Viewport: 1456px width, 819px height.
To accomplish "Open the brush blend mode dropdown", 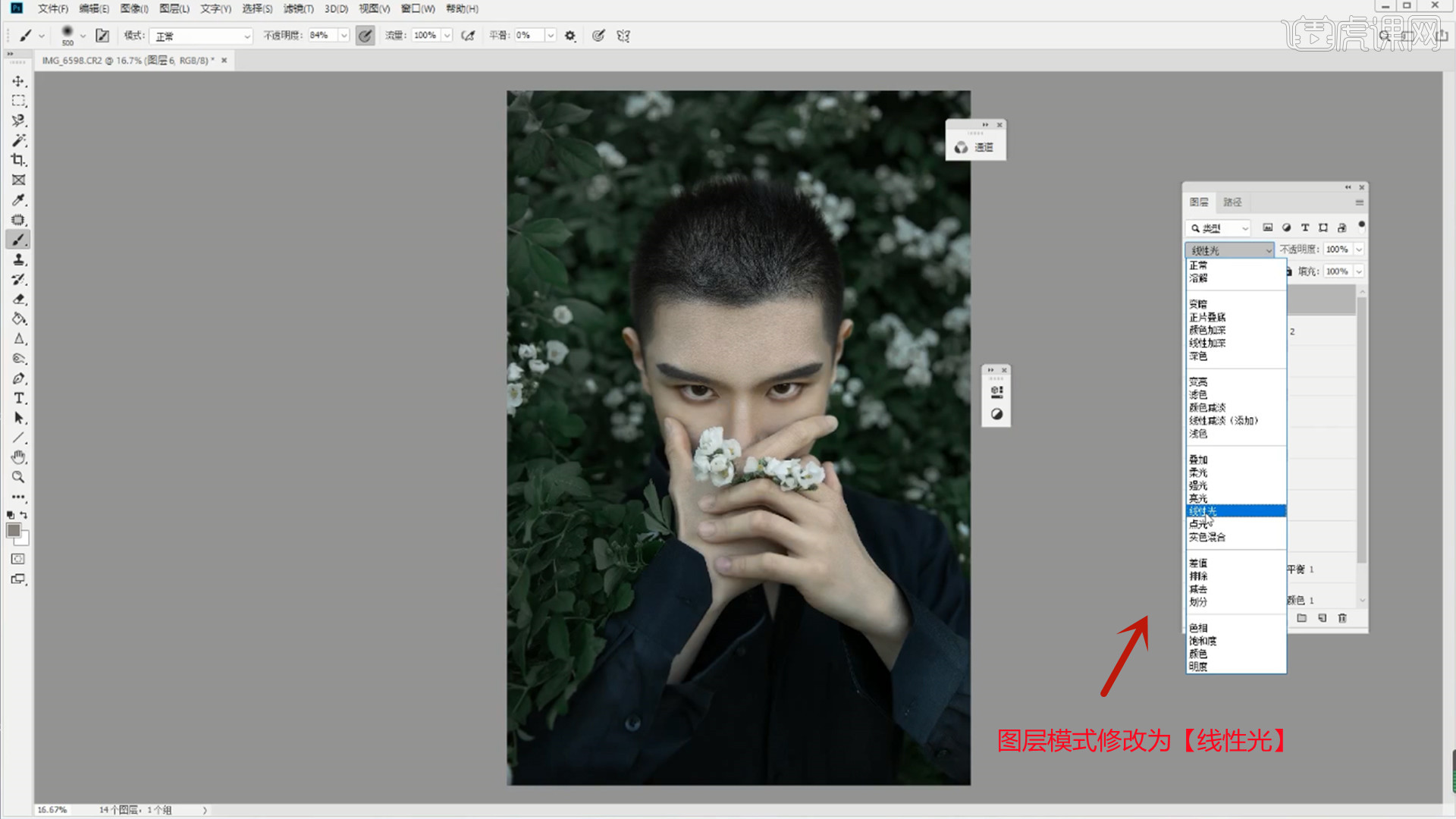I will click(201, 36).
